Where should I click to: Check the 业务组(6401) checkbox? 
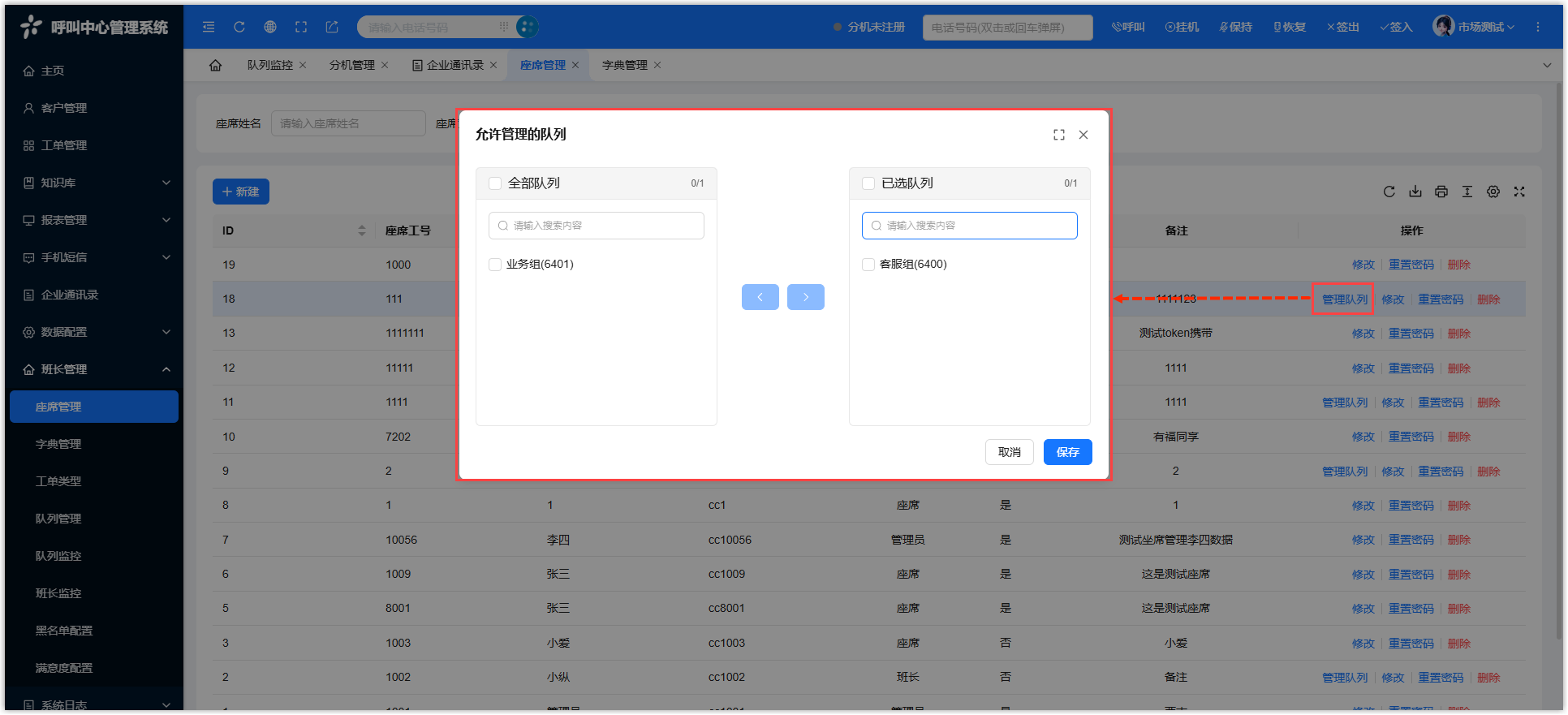tap(495, 265)
